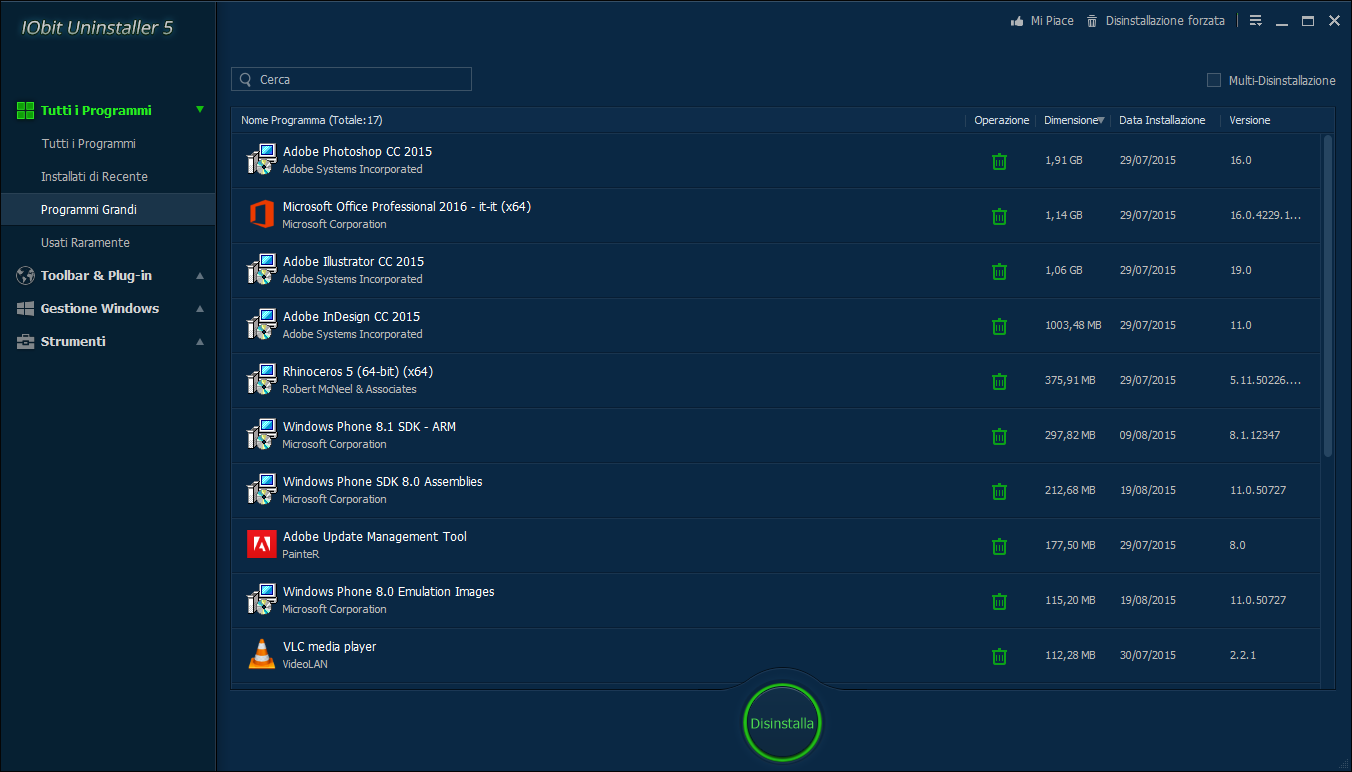This screenshot has width=1352, height=772.
Task: Click trash icon for Adobe Illustrator CC 2015
Action: [x=999, y=271]
